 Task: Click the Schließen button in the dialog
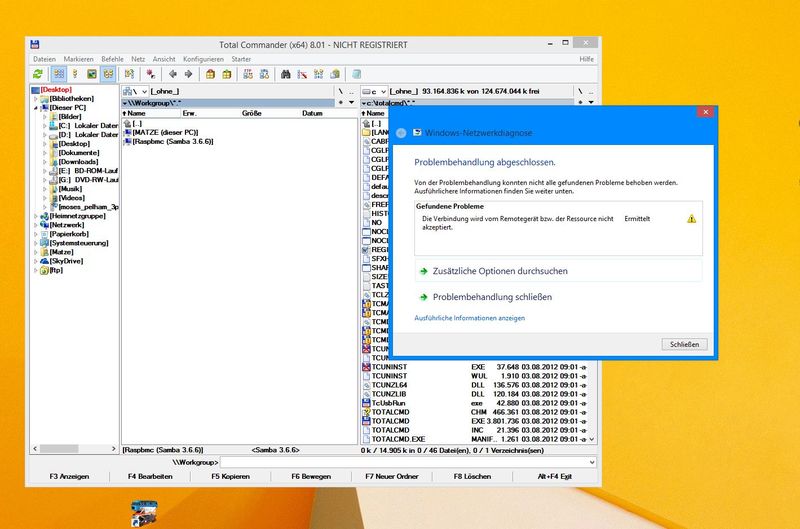tap(684, 344)
